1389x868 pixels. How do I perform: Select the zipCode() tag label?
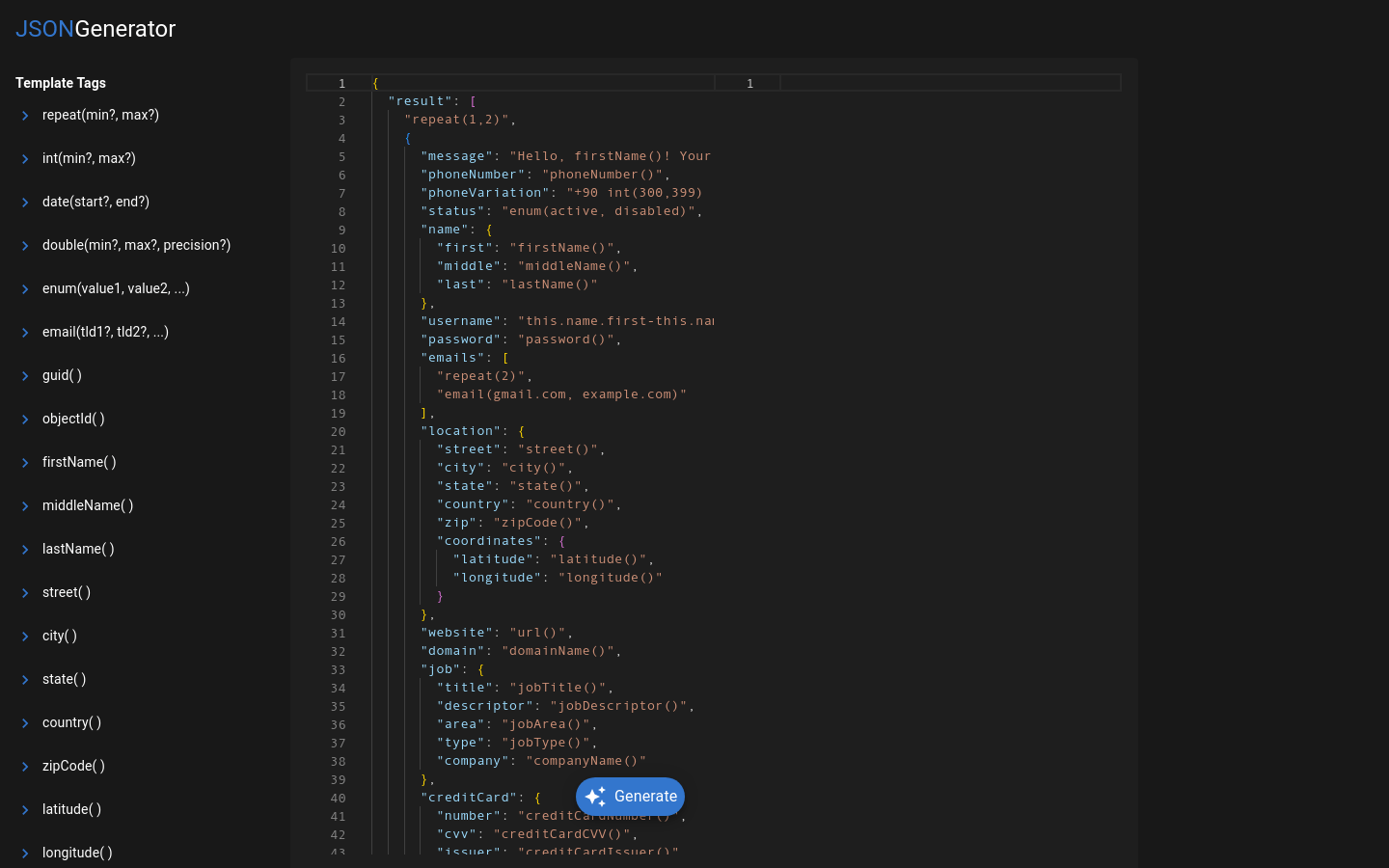click(73, 766)
